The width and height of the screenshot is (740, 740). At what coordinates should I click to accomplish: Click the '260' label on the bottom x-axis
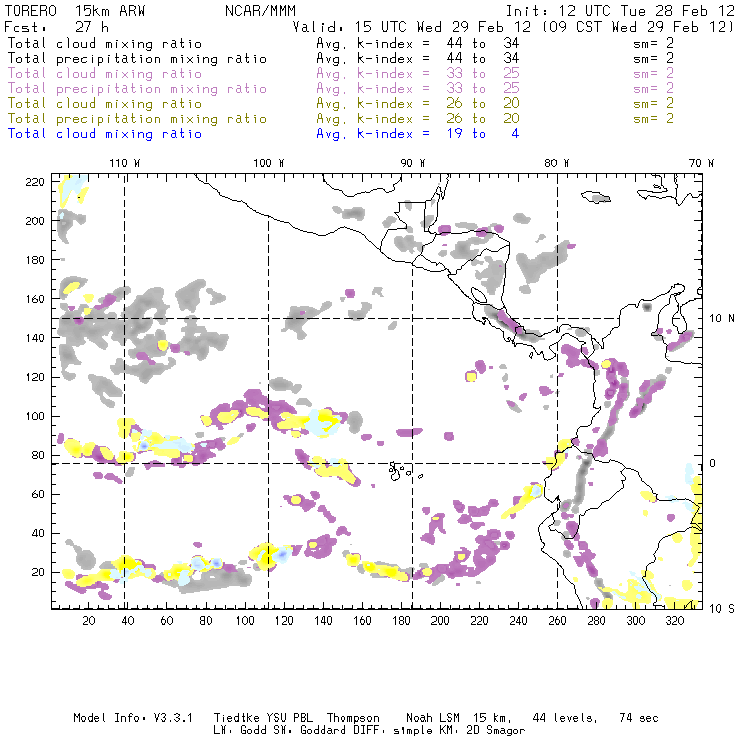557,621
